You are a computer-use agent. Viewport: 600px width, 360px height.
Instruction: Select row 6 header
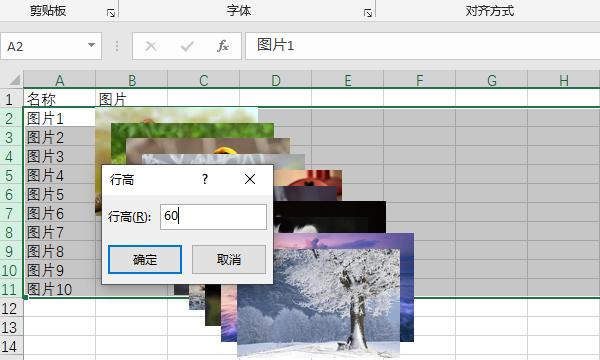[11, 194]
